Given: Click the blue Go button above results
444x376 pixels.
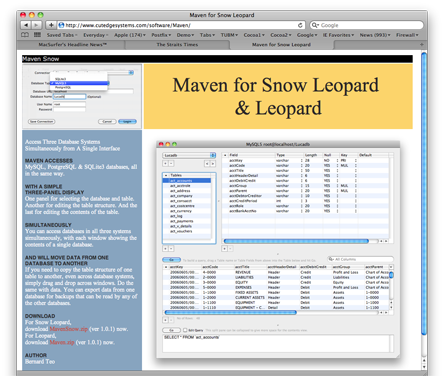Looking at the screenshot, I should (x=172, y=259).
